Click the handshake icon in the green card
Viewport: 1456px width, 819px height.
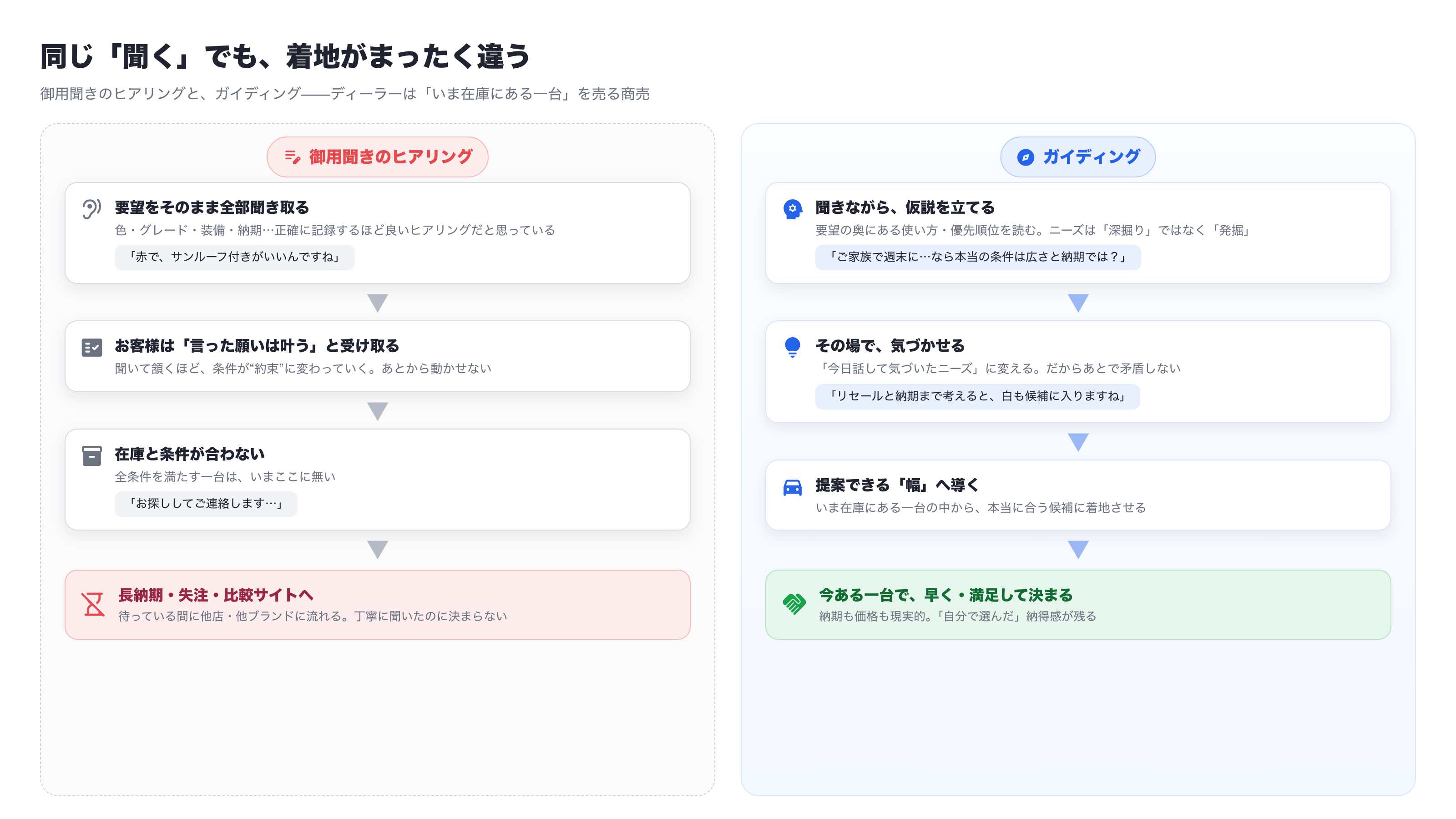(794, 604)
